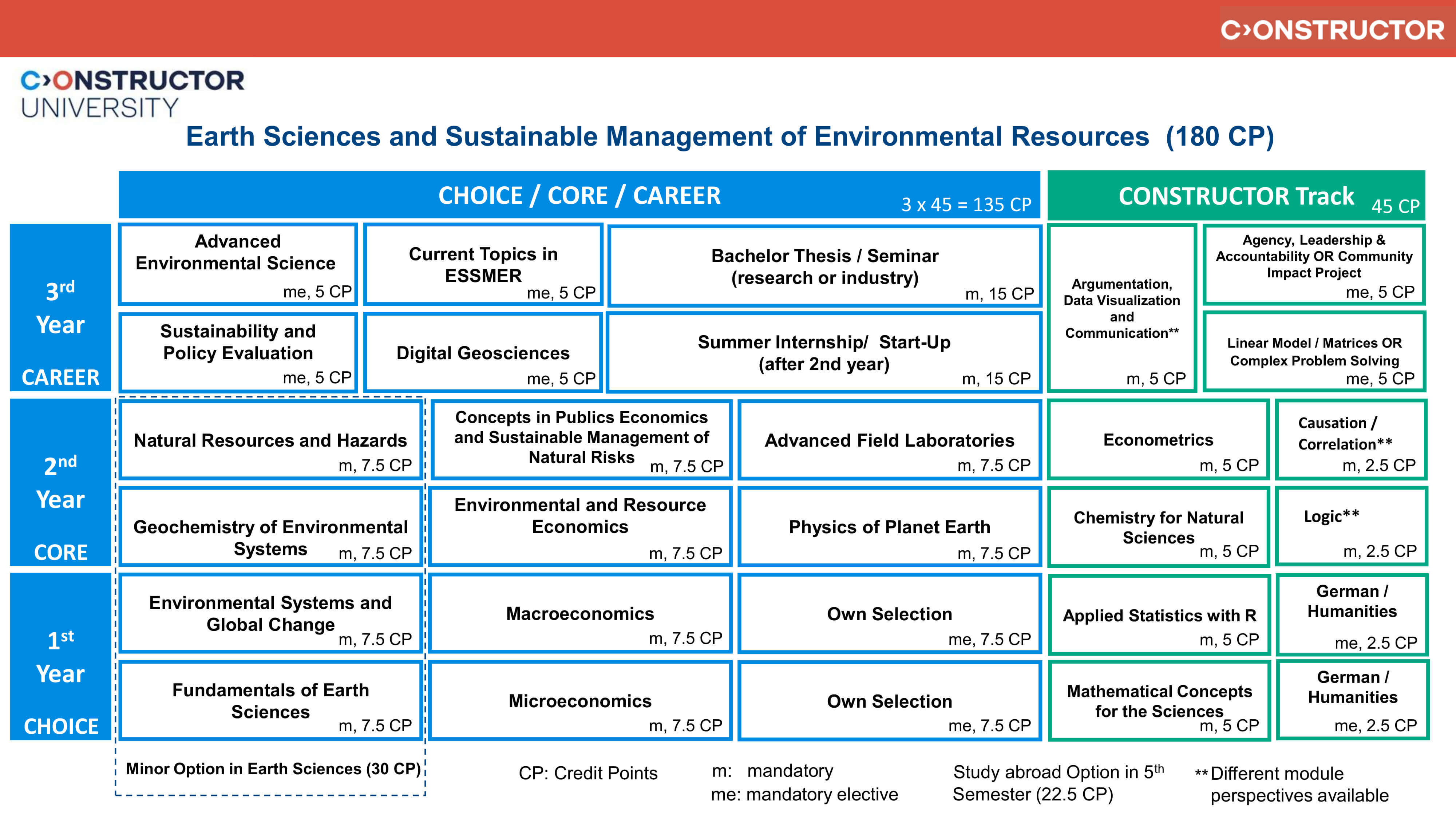Click the 1st Year CHOICE label
Viewport: 1456px width, 819px height.
coord(60,657)
